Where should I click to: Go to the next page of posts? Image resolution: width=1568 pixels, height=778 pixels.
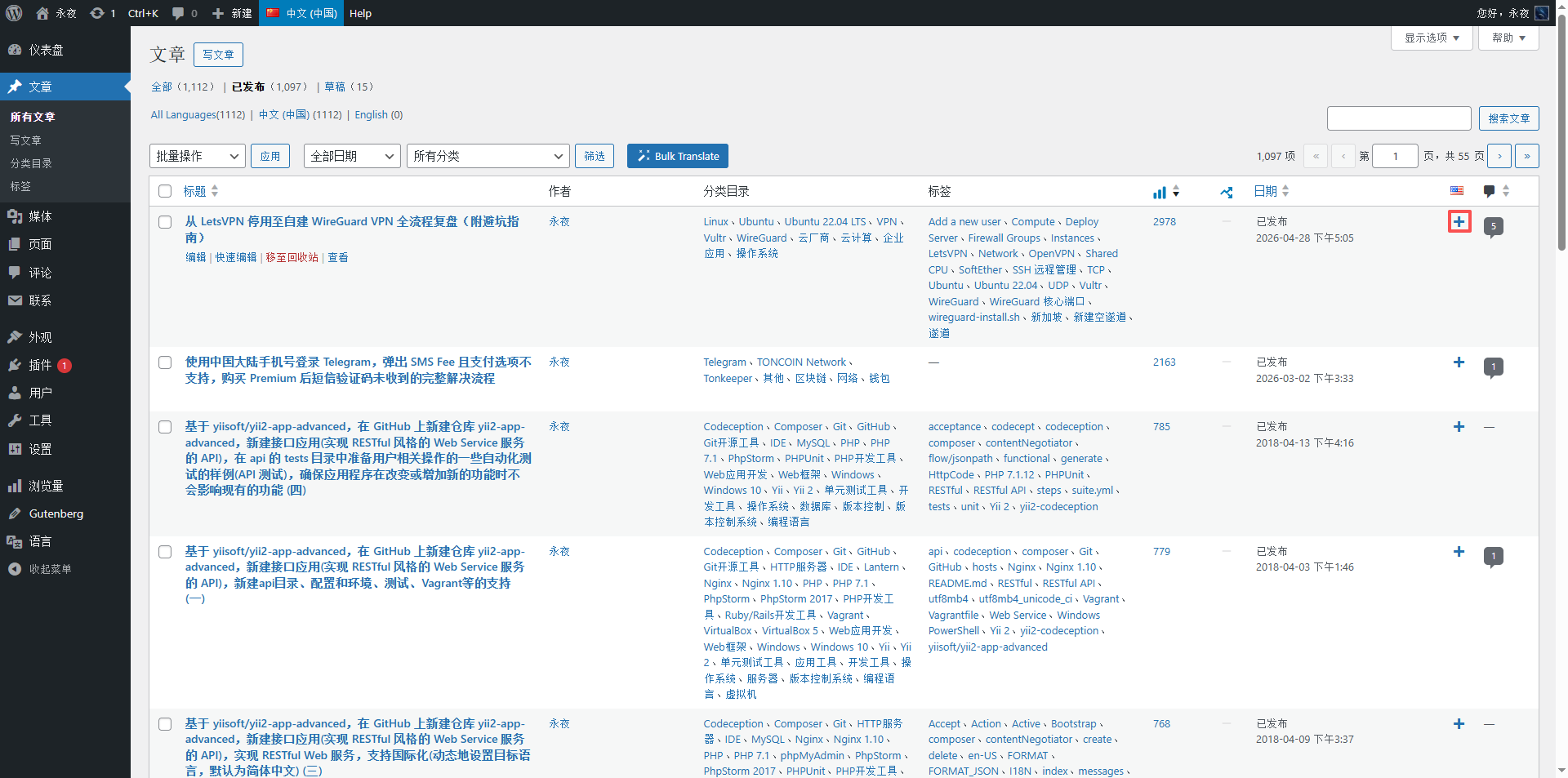(1499, 156)
